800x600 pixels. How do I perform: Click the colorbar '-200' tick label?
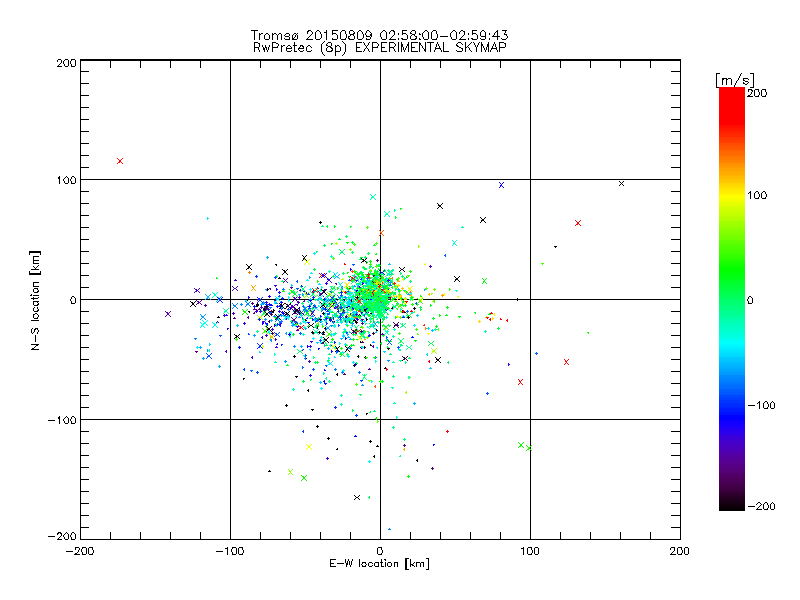tap(761, 506)
